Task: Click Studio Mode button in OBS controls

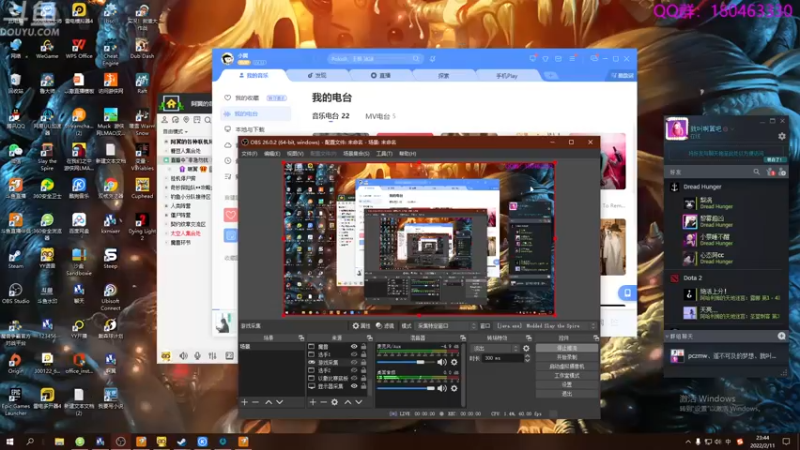Action: coord(567,376)
